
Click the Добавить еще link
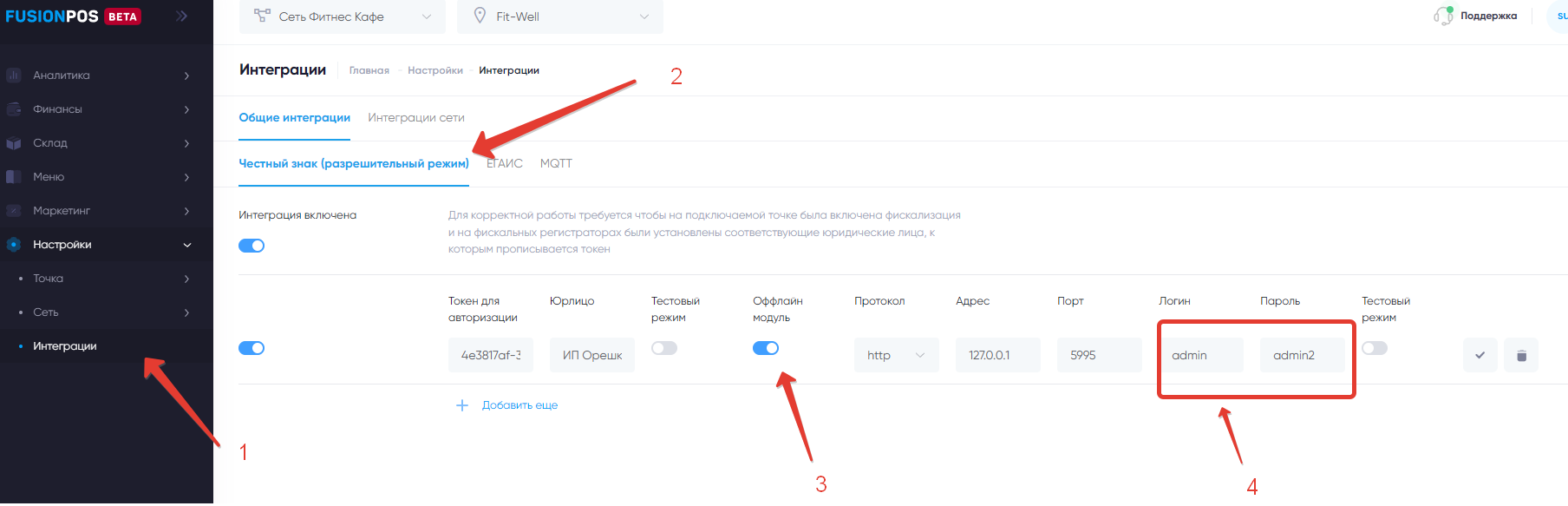click(519, 405)
